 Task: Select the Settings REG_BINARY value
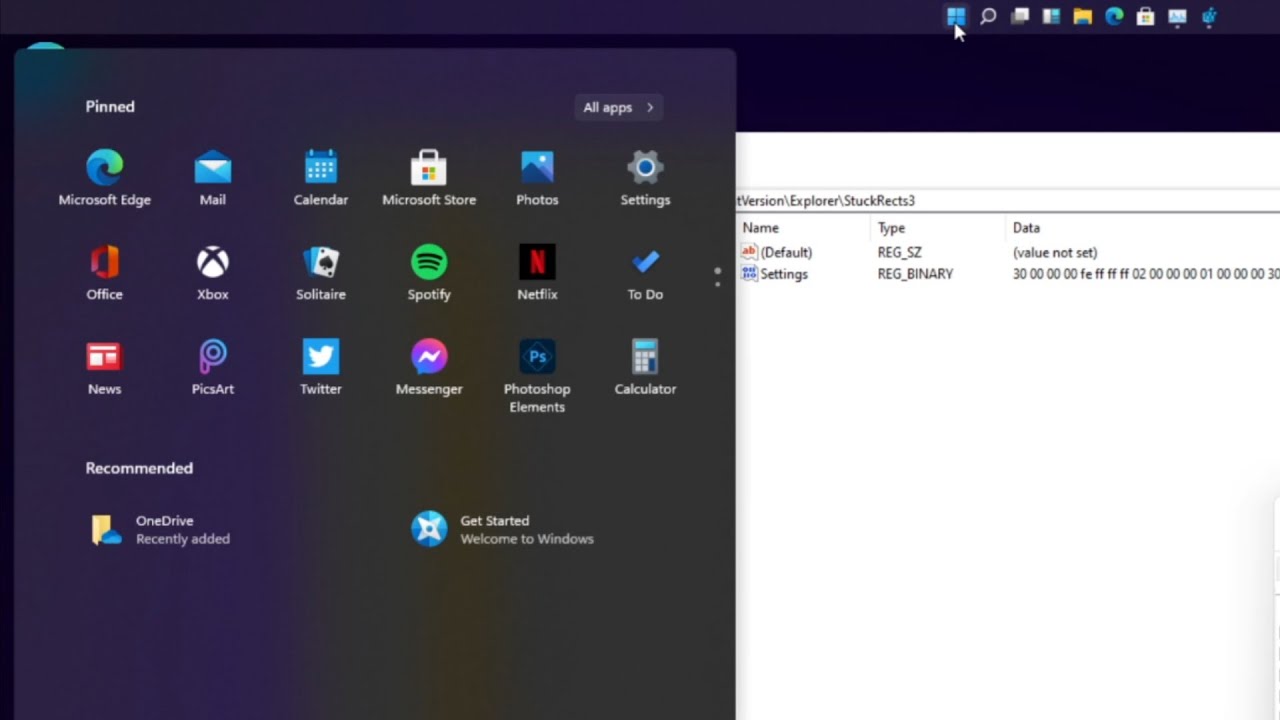click(775, 274)
